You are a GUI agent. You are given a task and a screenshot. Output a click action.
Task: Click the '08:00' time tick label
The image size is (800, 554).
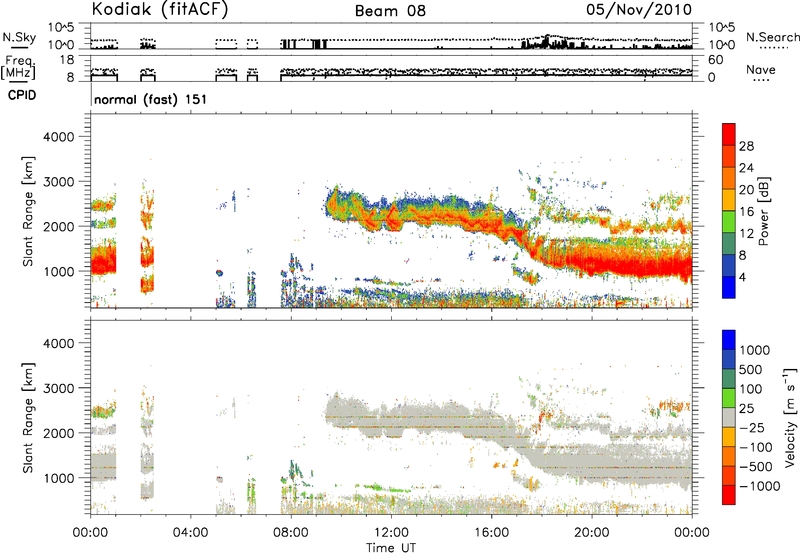pyautogui.click(x=291, y=533)
